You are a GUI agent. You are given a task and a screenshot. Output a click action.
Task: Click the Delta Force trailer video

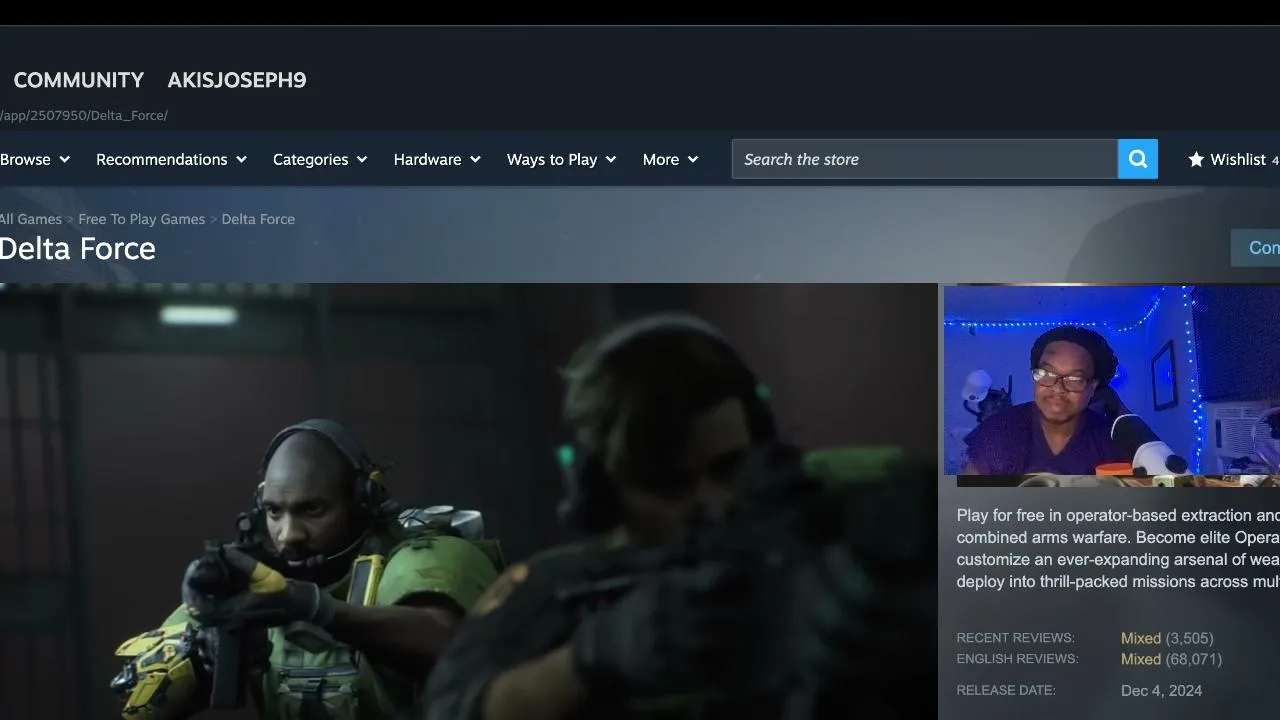click(x=469, y=501)
